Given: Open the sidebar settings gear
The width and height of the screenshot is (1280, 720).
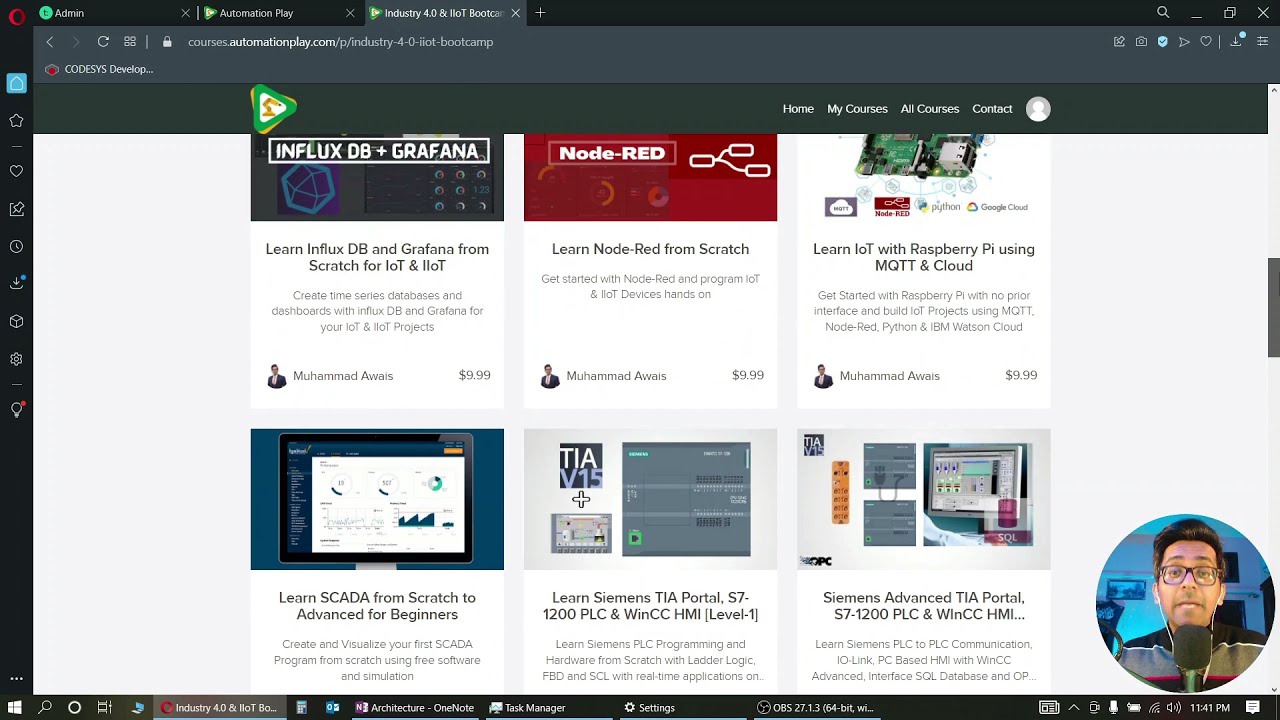Looking at the screenshot, I should coord(16,359).
